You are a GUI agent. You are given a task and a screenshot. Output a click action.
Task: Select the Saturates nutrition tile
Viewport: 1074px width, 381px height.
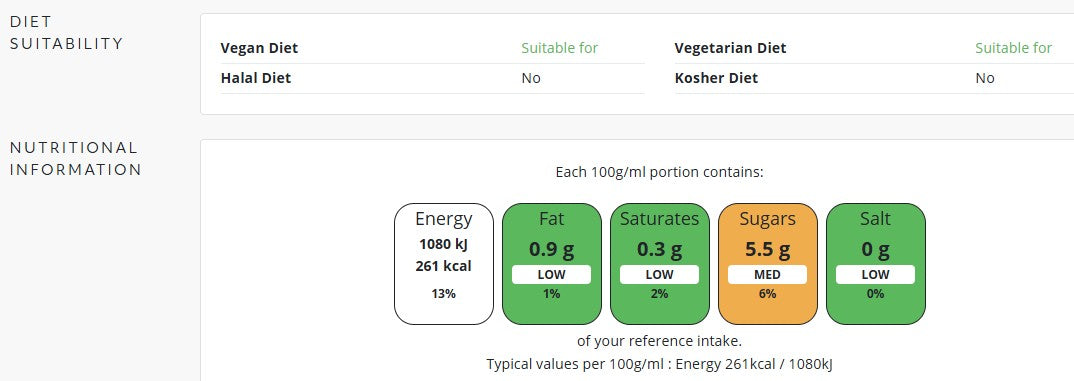click(660, 264)
